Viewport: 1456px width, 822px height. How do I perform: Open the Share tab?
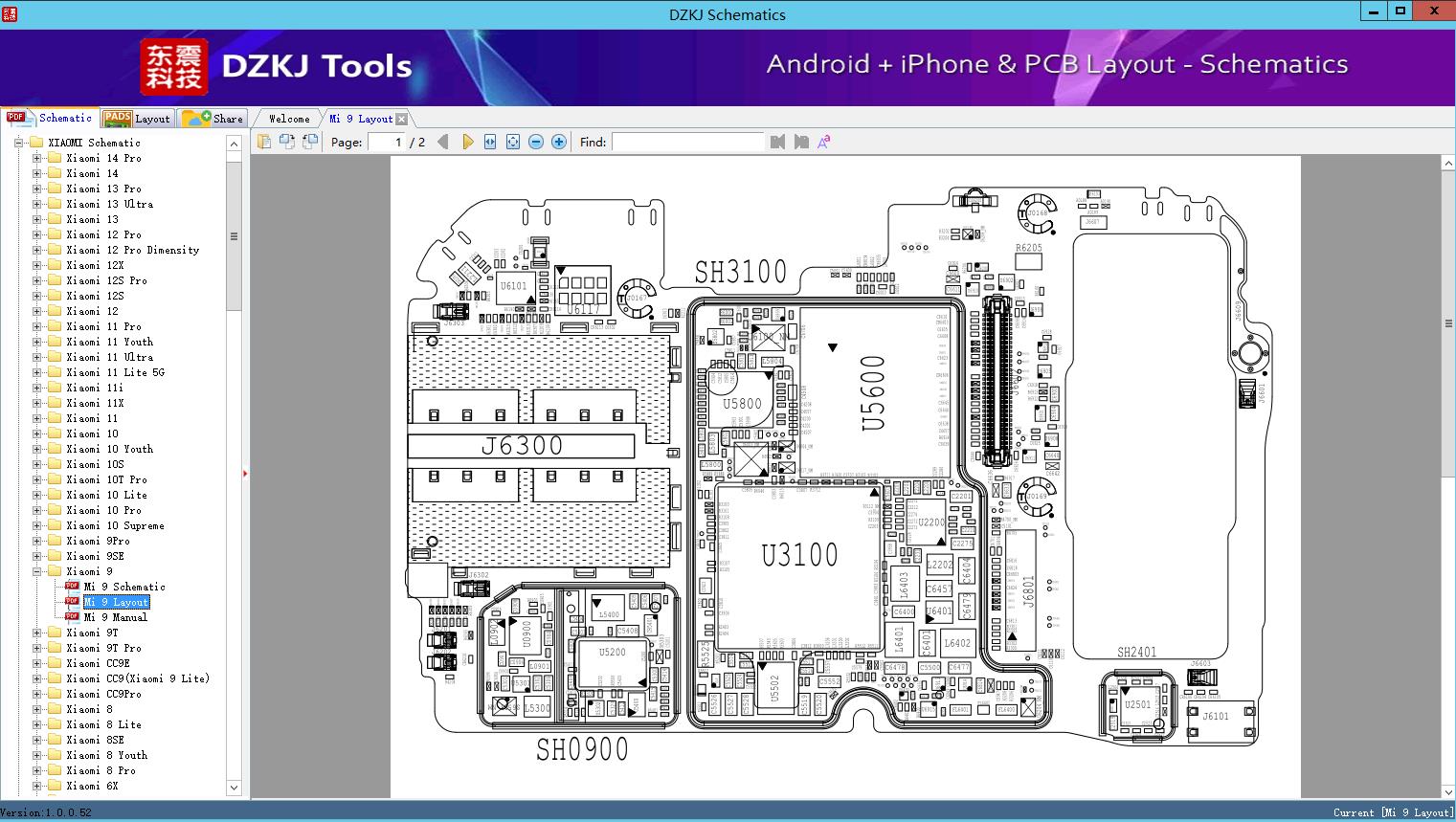[x=213, y=119]
